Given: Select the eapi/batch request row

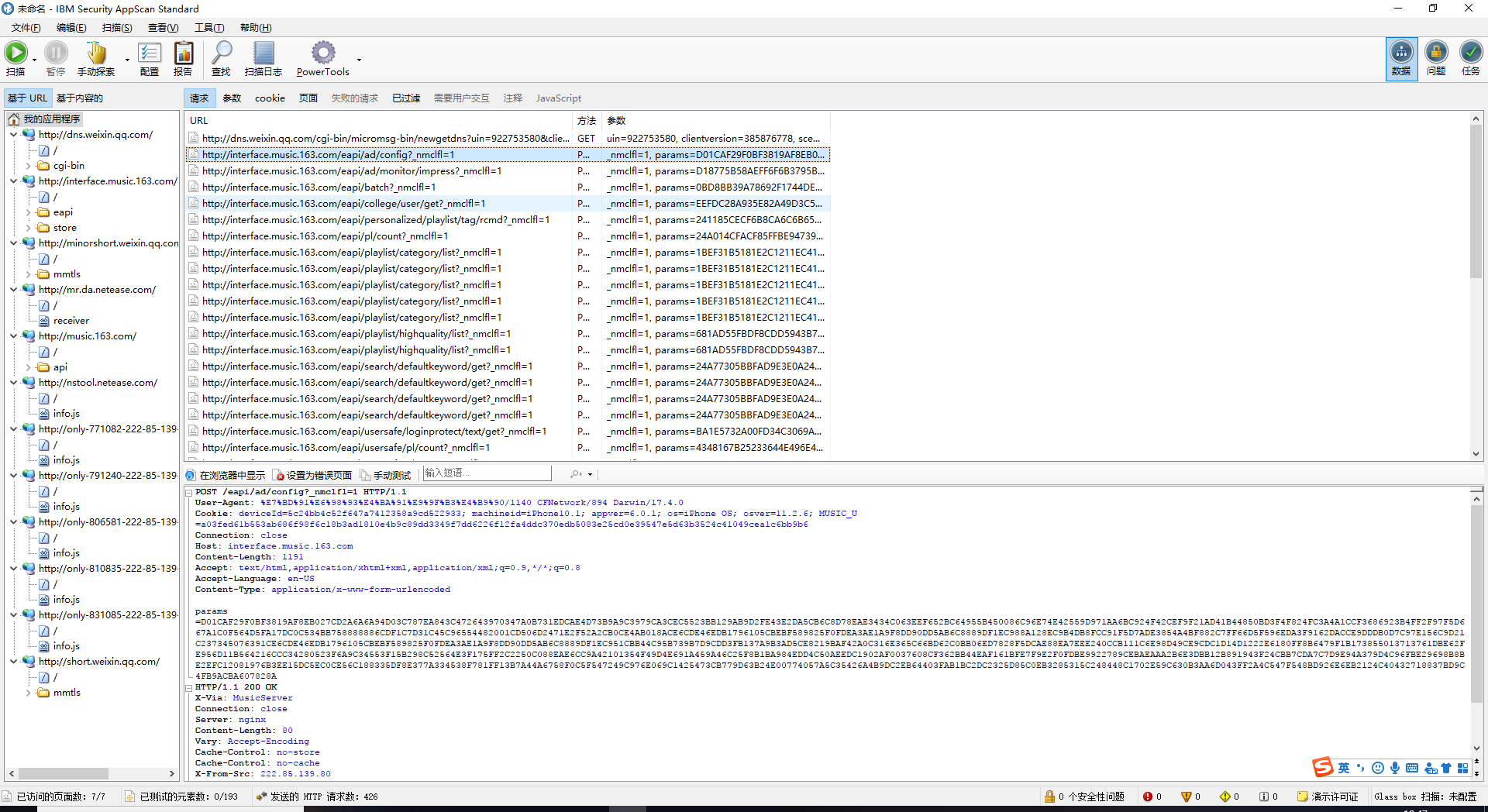Looking at the screenshot, I should 508,188.
